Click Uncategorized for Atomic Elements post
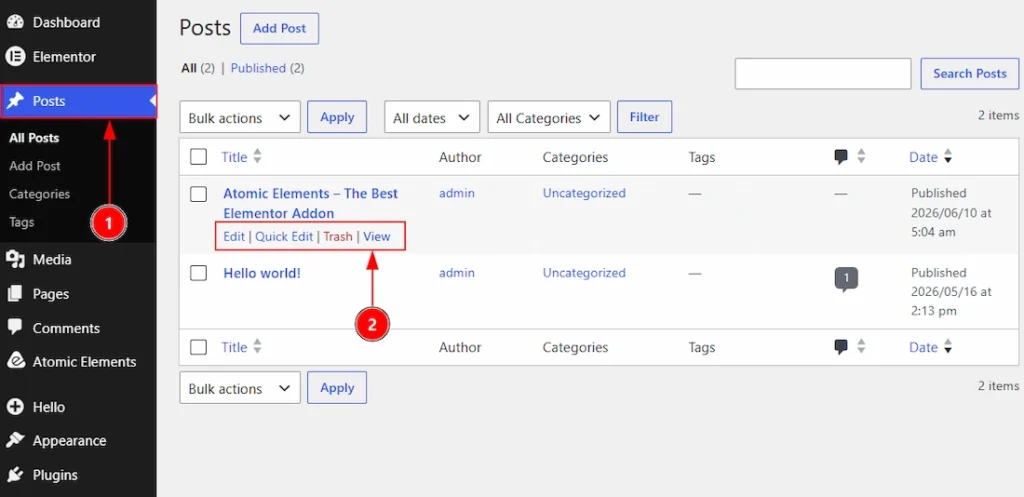 pos(584,193)
